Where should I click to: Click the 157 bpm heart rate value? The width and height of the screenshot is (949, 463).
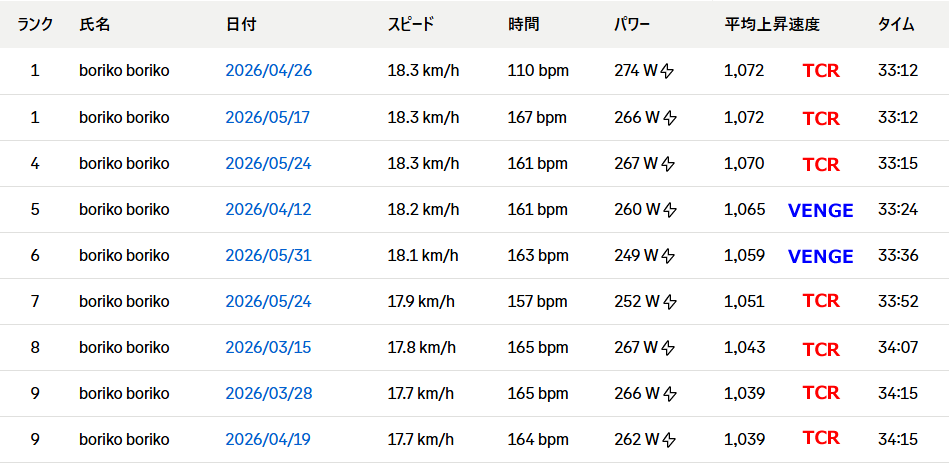tap(538, 301)
